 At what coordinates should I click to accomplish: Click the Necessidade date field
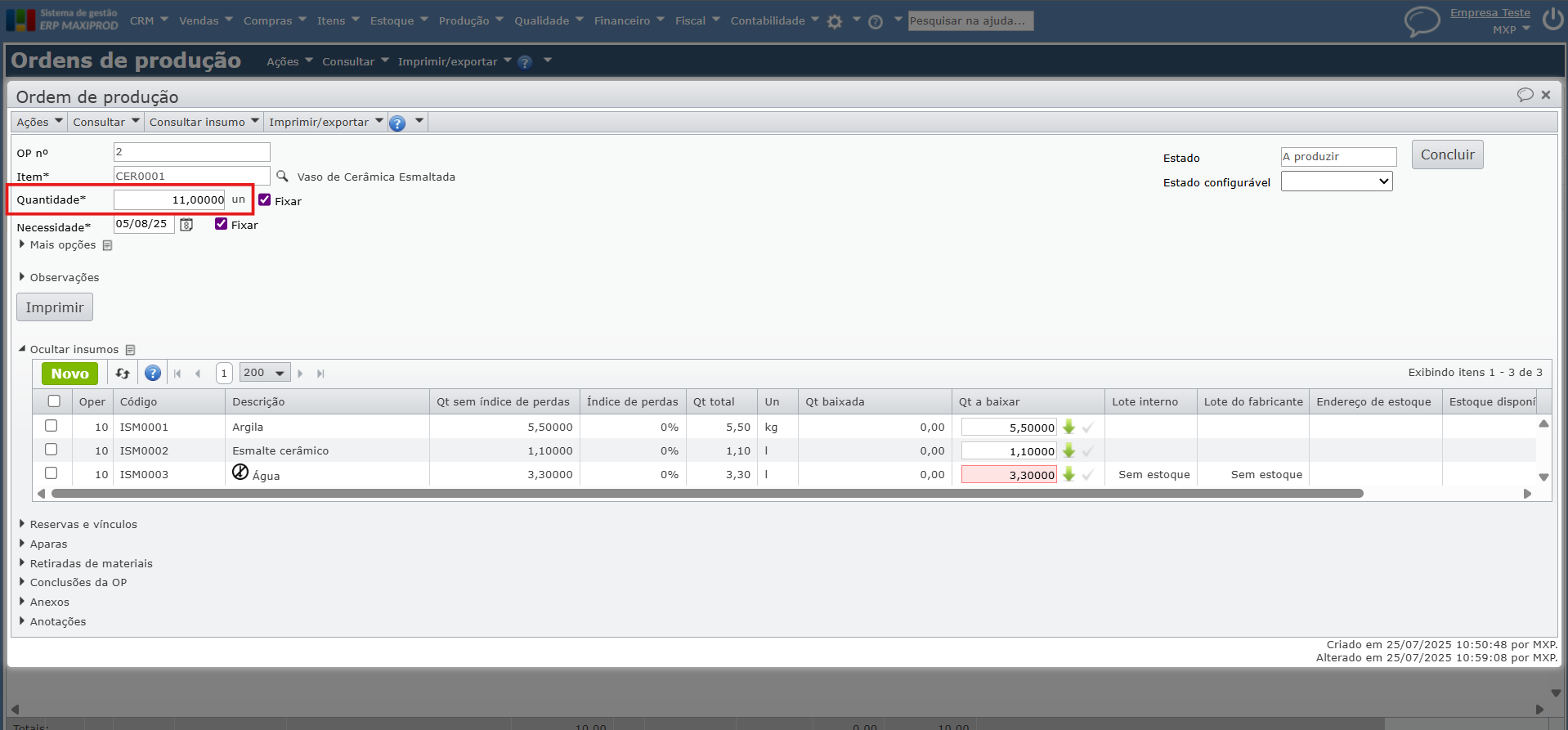144,225
